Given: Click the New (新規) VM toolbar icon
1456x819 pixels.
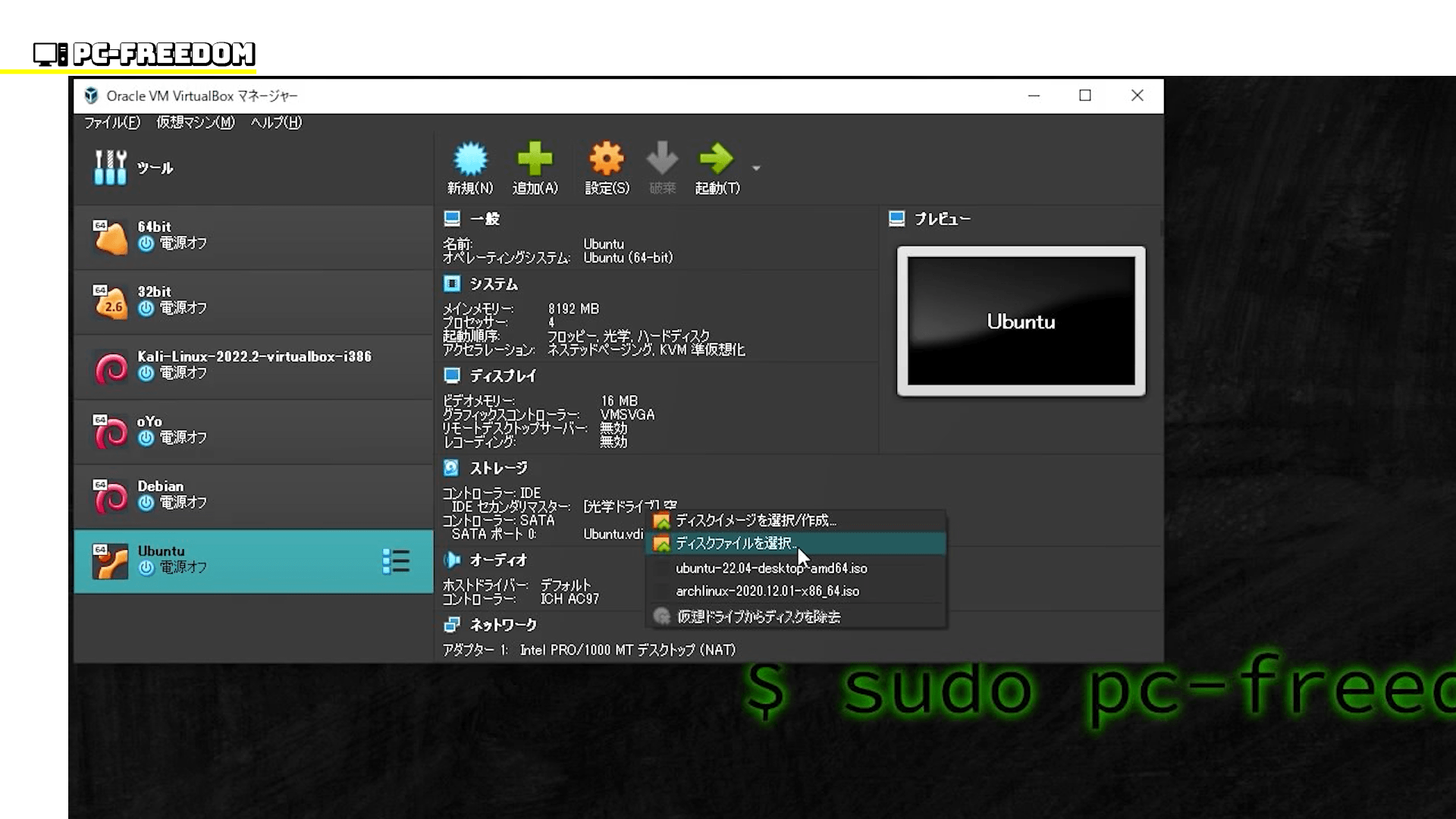Looking at the screenshot, I should point(470,160).
